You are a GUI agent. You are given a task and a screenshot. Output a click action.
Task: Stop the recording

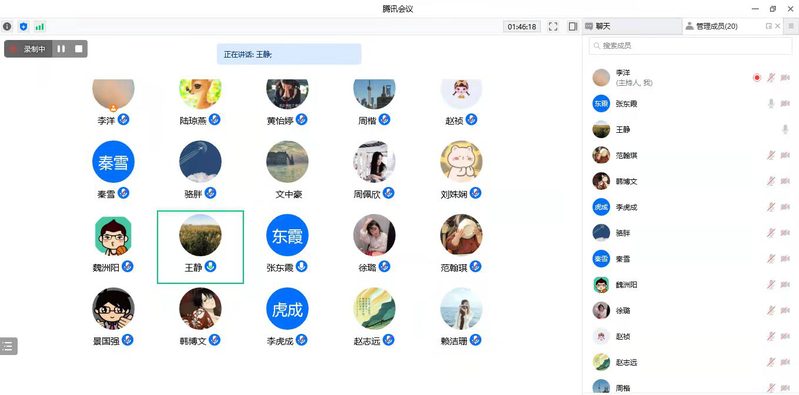[x=78, y=49]
